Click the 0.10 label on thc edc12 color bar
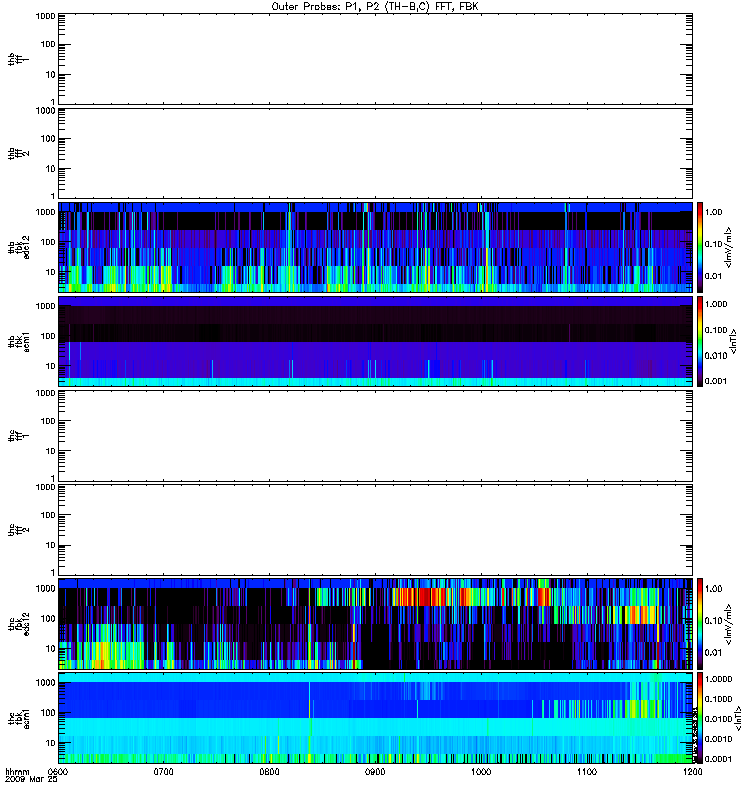Image resolution: width=750 pixels, height=800 pixels. pos(713,620)
